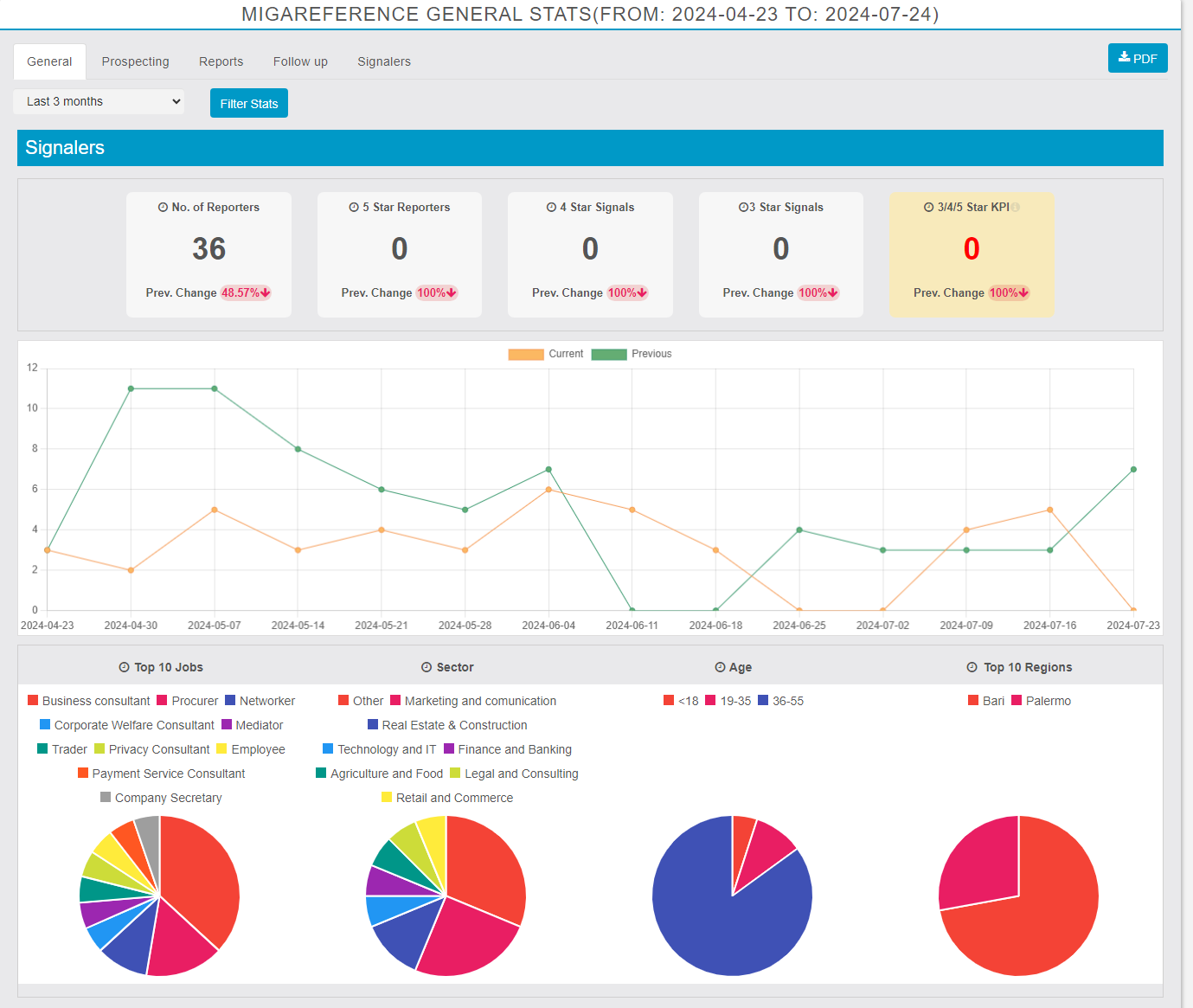
Task: Open the Follow up tab
Action: pyautogui.click(x=300, y=61)
